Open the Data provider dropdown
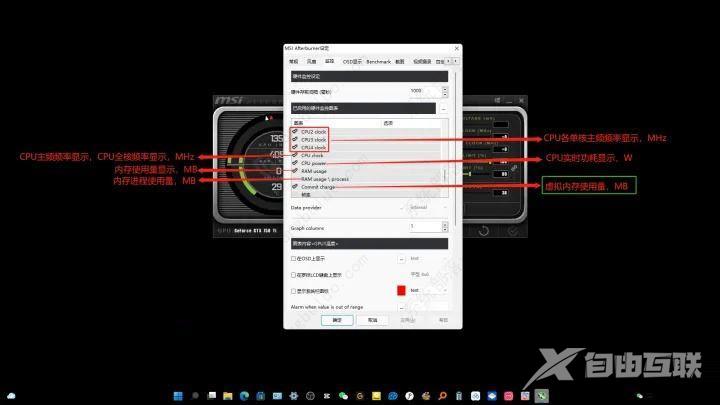The image size is (720, 405). click(x=428, y=208)
